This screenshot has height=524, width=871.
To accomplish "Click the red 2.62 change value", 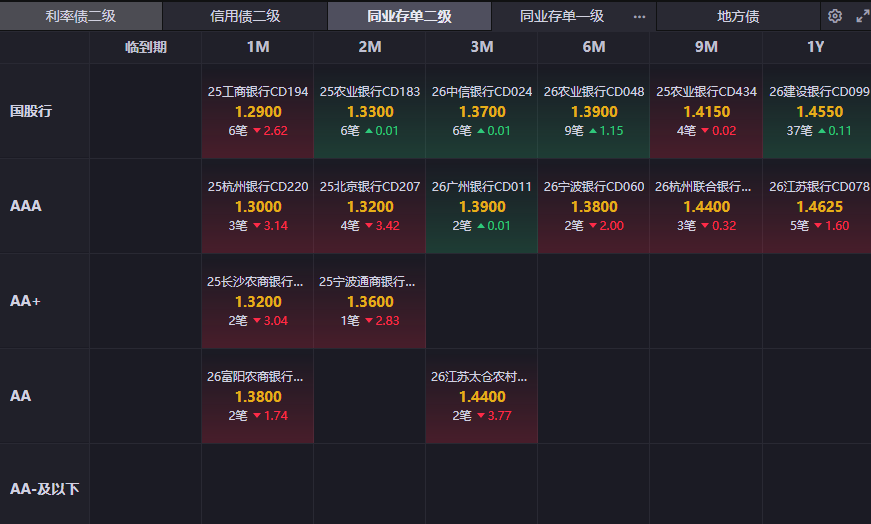I will [x=276, y=131].
